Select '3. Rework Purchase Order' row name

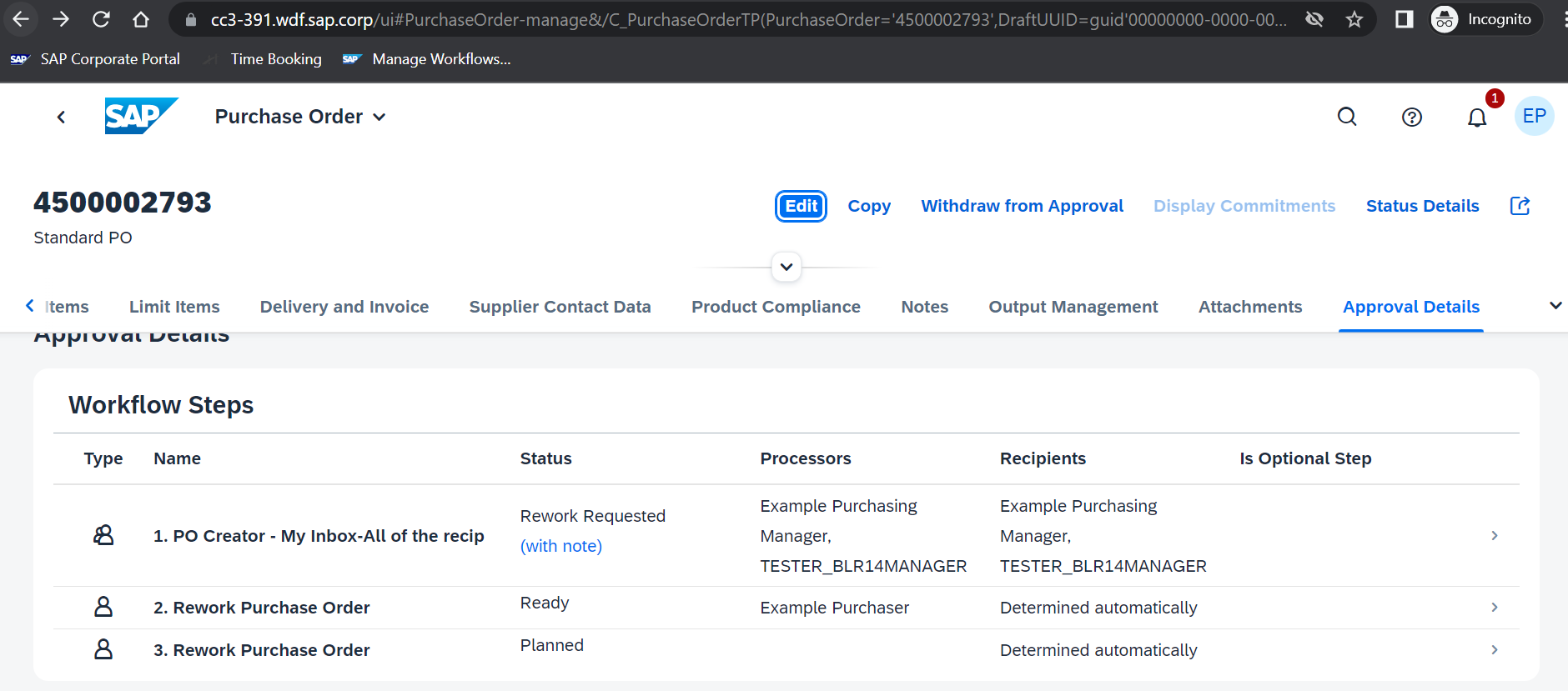(261, 650)
